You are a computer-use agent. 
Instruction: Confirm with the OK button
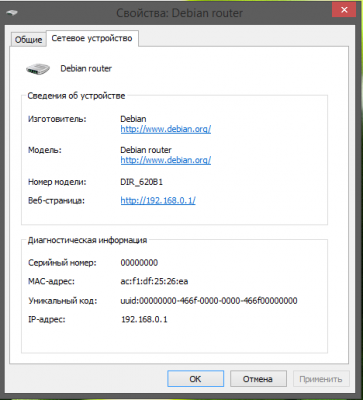[195, 379]
